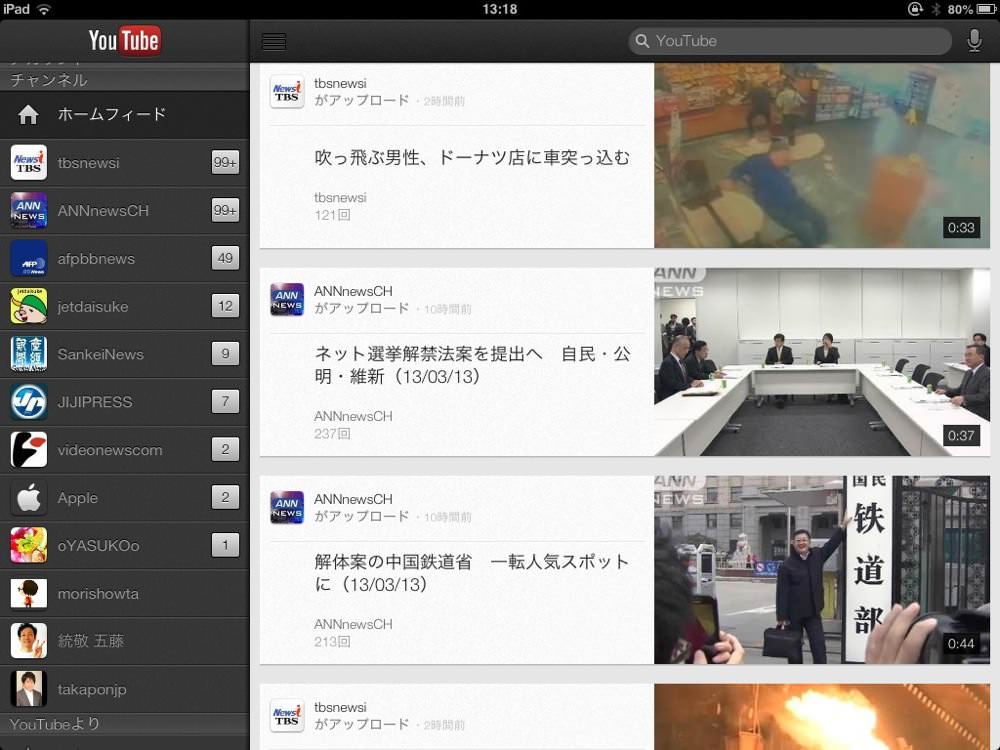
Task: Open the oYASUKOo channel avatar icon
Action: 29,545
